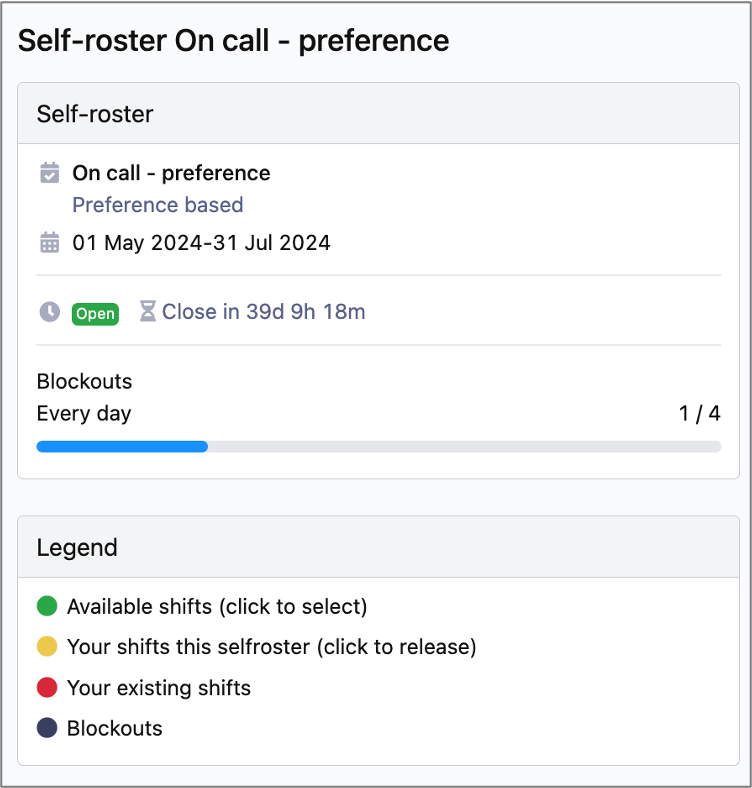This screenshot has width=752, height=788.
Task: Click the calendar-check icon beside On call - preference
Action: coord(49,173)
